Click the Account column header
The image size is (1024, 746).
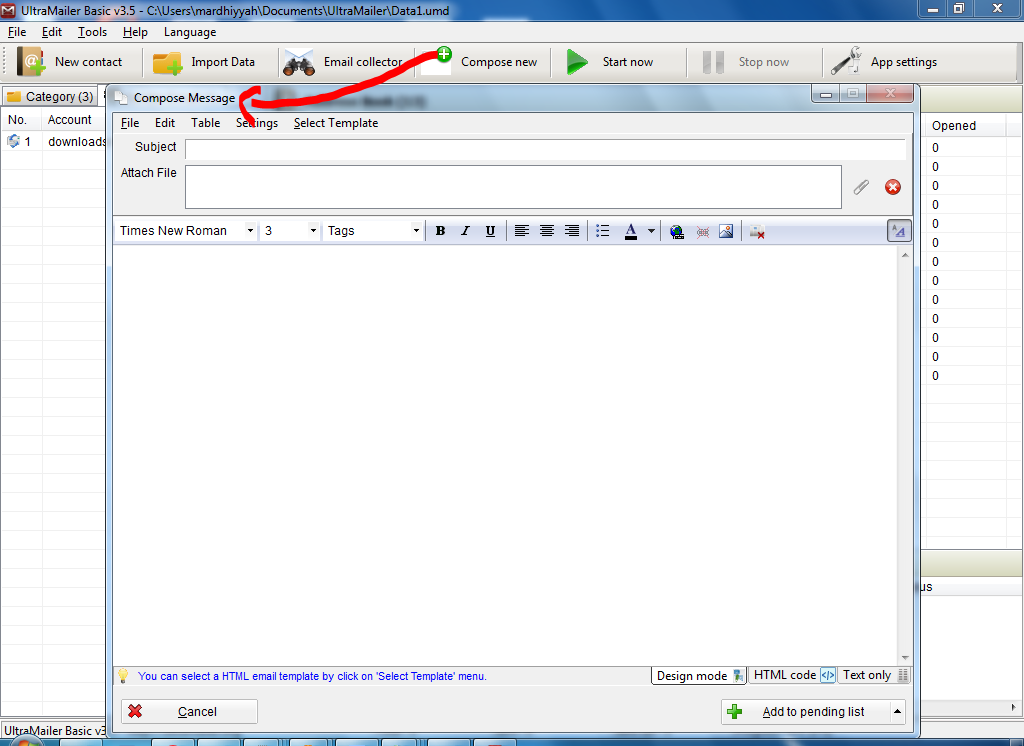coord(73,120)
